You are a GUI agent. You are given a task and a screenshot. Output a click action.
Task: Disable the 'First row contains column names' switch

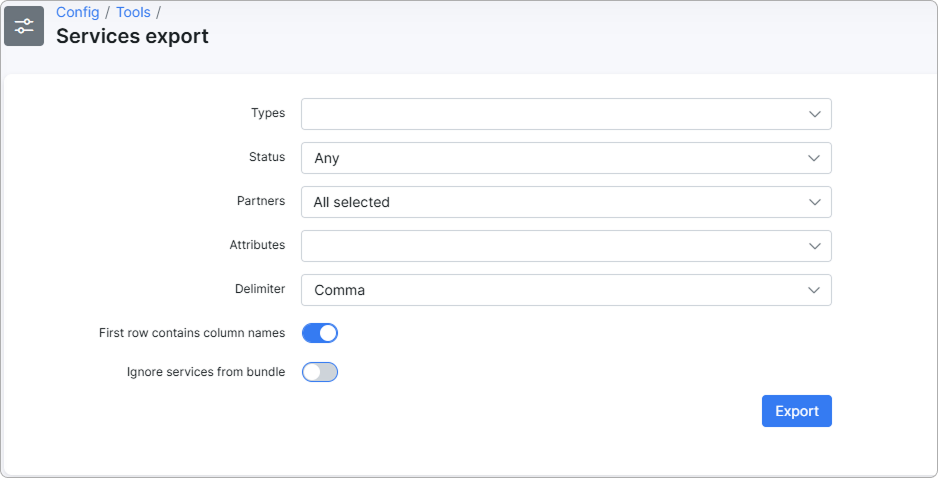coord(320,333)
